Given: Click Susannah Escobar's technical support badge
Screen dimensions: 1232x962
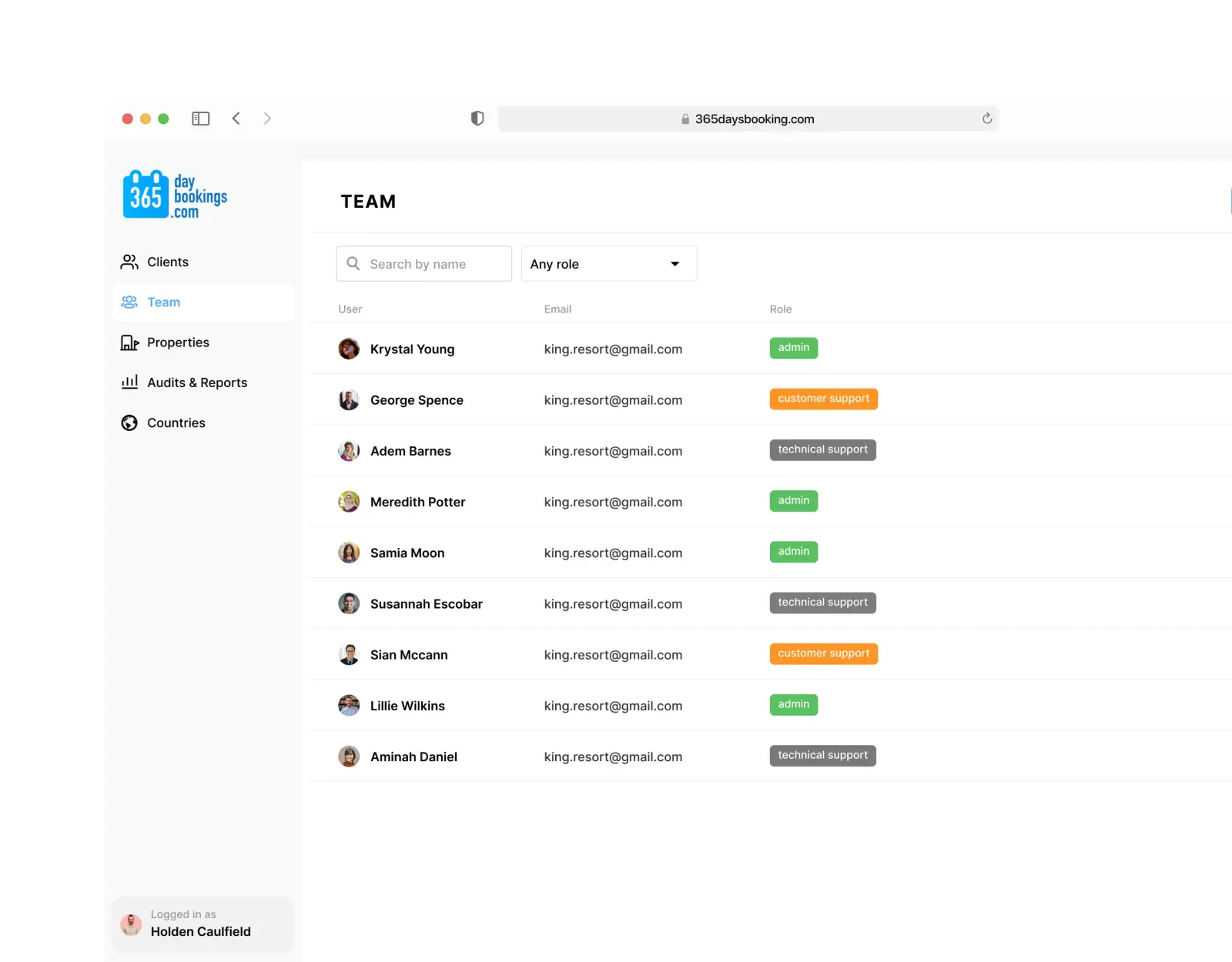Looking at the screenshot, I should (x=823, y=603).
